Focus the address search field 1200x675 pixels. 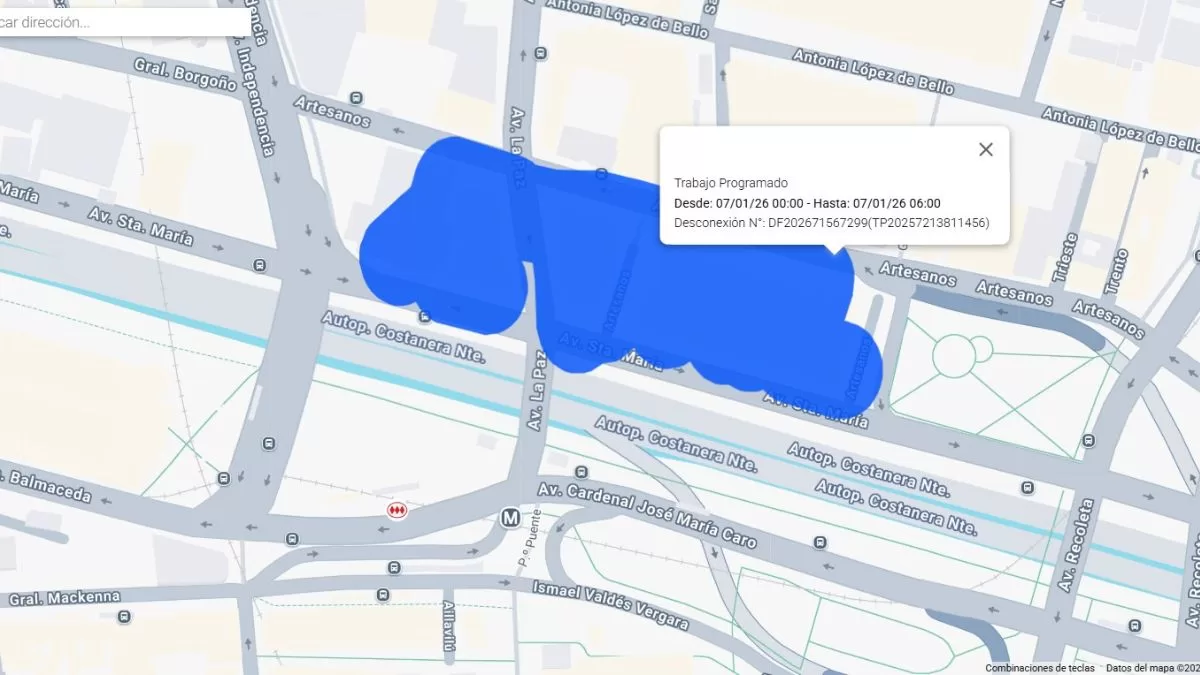(125, 21)
